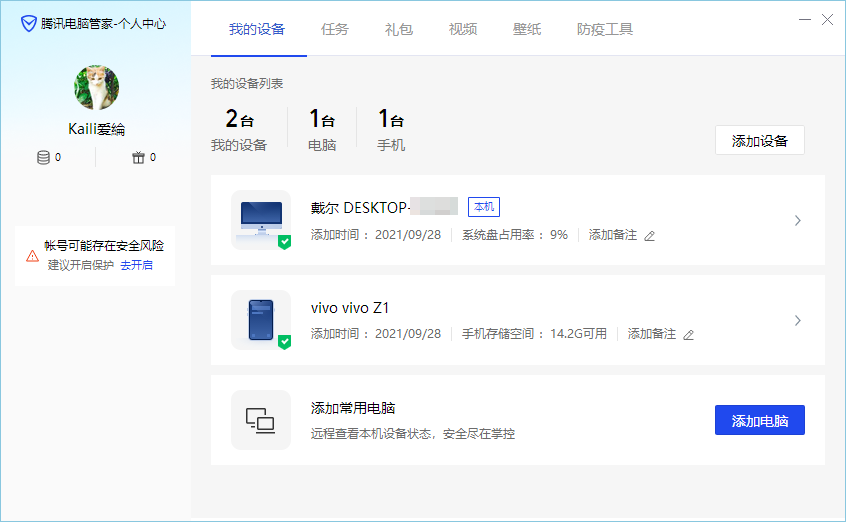
Task: Click 添加备注 on the Dell DESKTOP row
Action: pos(613,235)
